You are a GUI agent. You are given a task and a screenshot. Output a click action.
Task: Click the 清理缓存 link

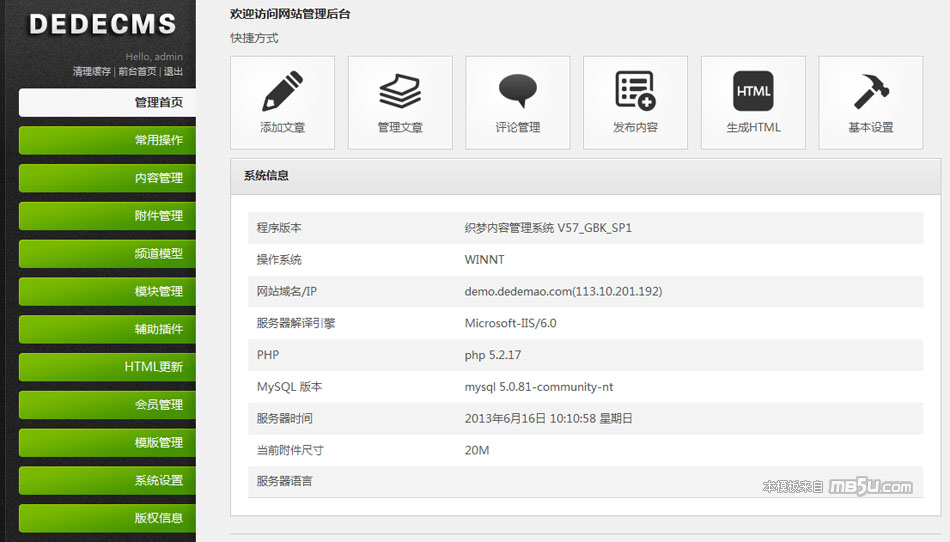91,72
